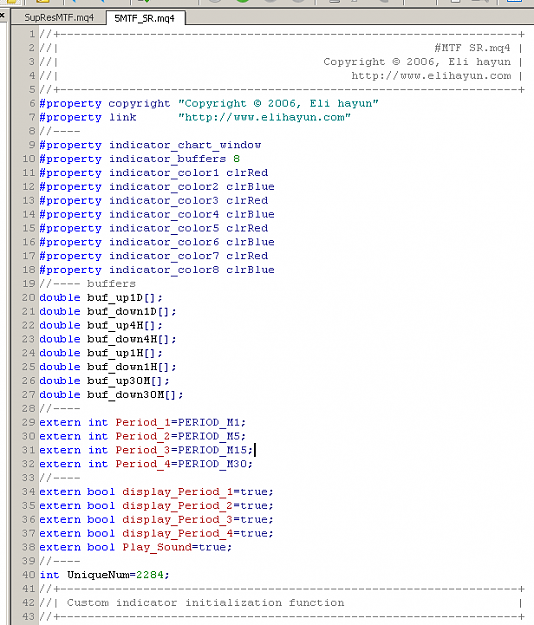This screenshot has width=534, height=625.
Task: Click 'indicator_color8 clrBlue' on line 18
Action: tap(192, 270)
